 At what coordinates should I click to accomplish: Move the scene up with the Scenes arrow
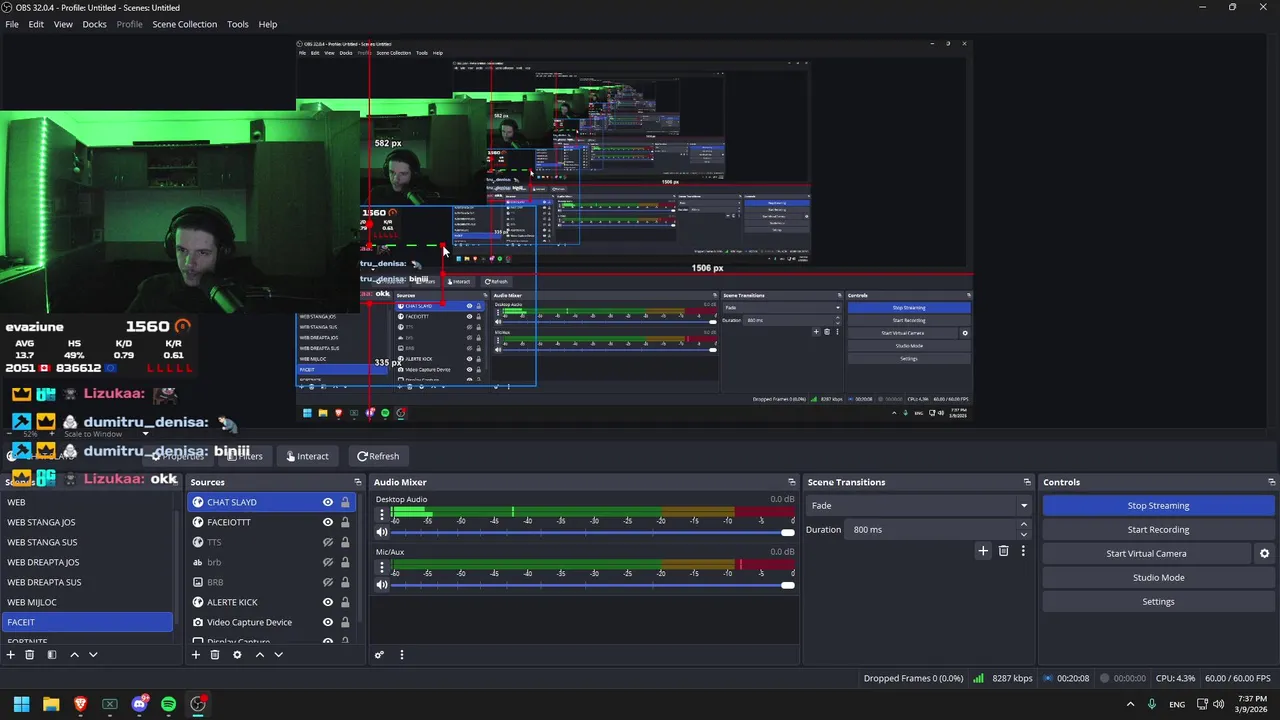point(74,655)
